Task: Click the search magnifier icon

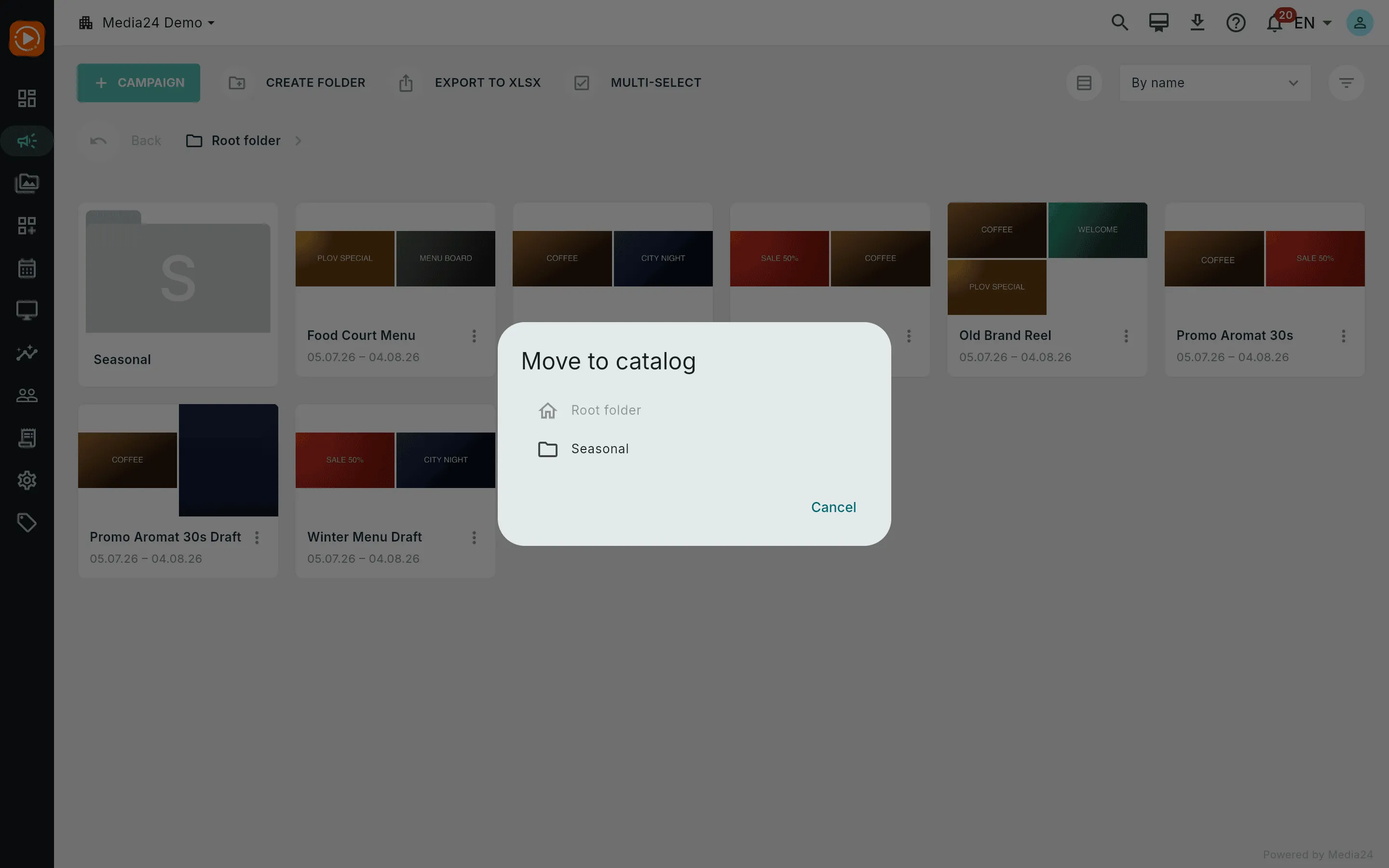Action: 1119,22
